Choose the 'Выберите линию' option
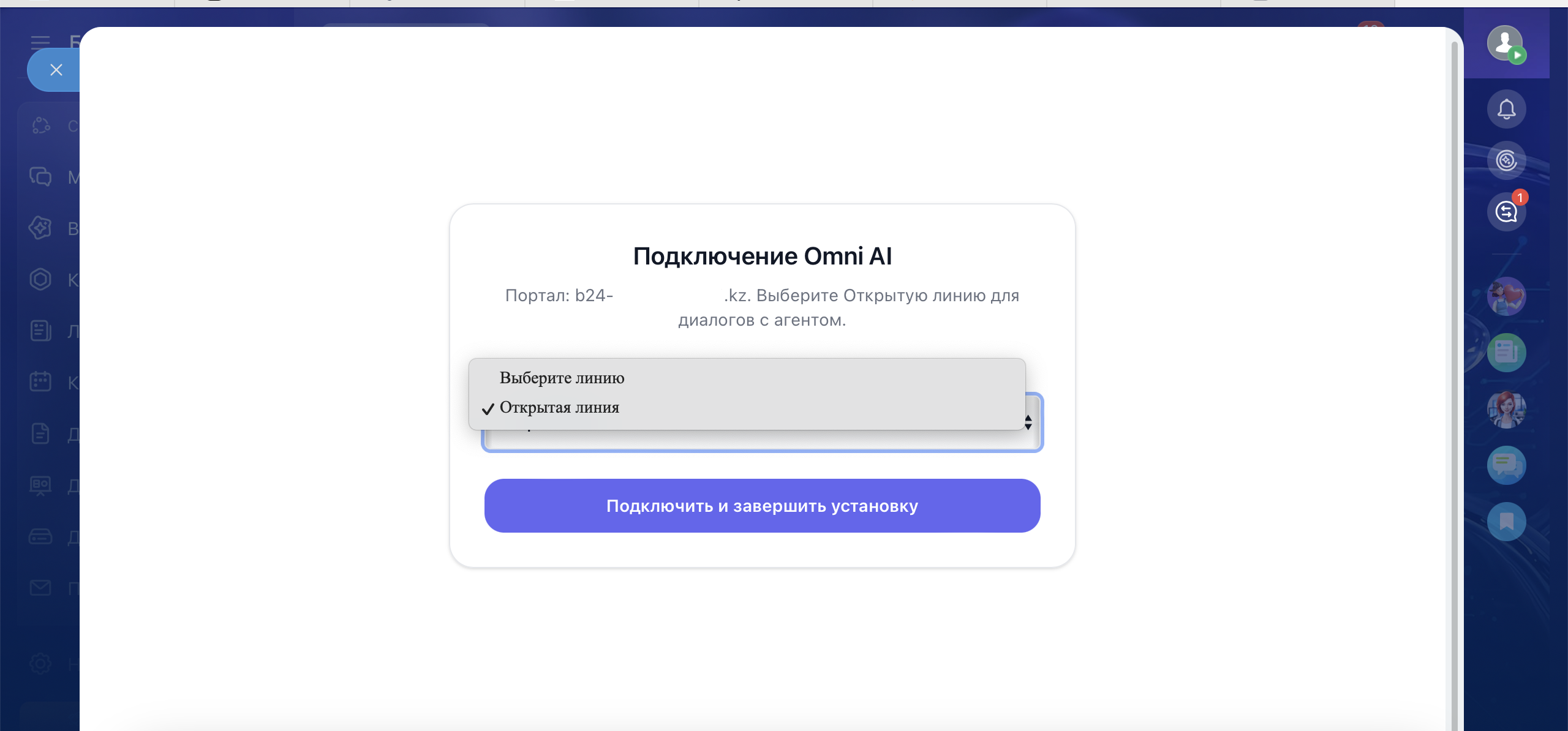1568x731 pixels. (747, 378)
